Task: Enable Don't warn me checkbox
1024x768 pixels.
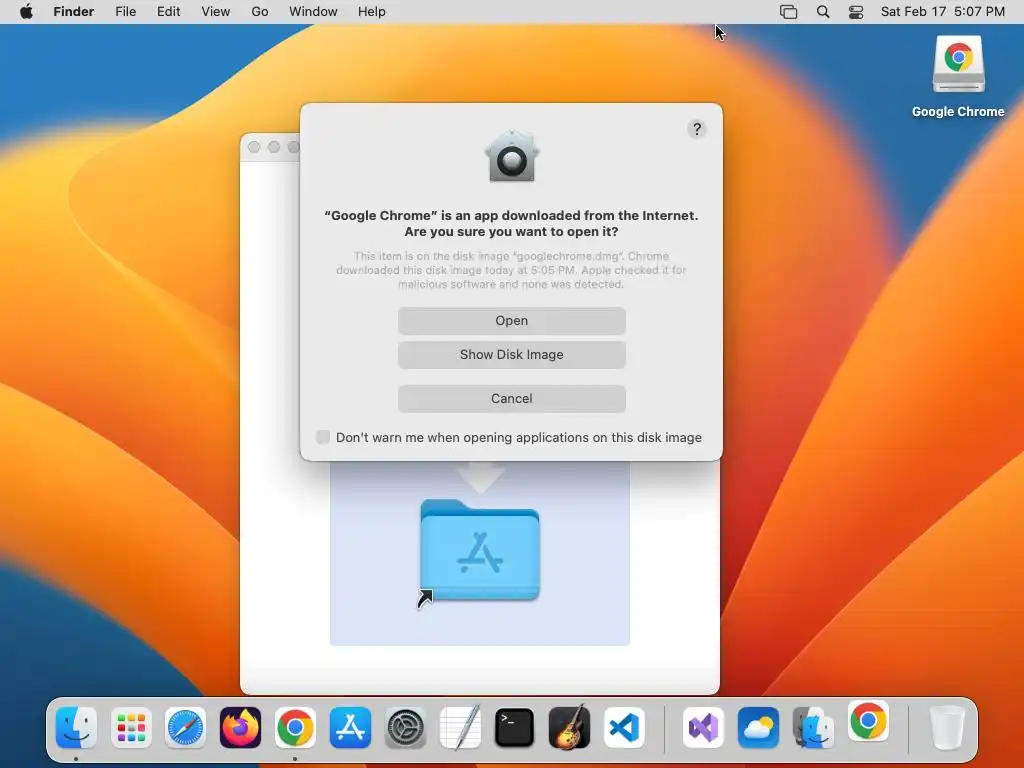Action: pyautogui.click(x=323, y=437)
